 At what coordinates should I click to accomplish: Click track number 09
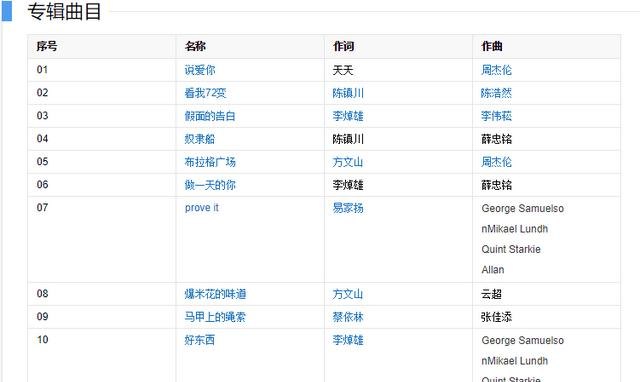[x=42, y=316]
